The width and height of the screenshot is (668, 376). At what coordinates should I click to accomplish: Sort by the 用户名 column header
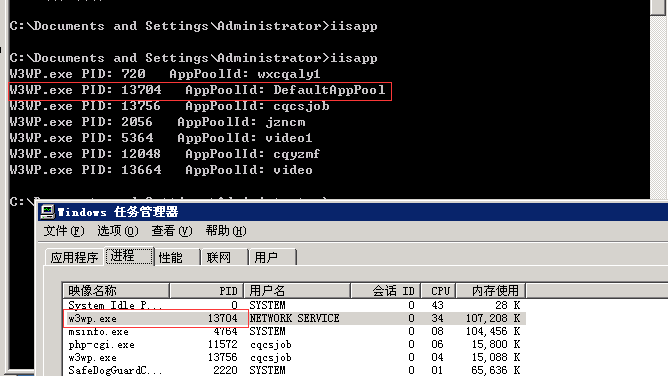[297, 291]
